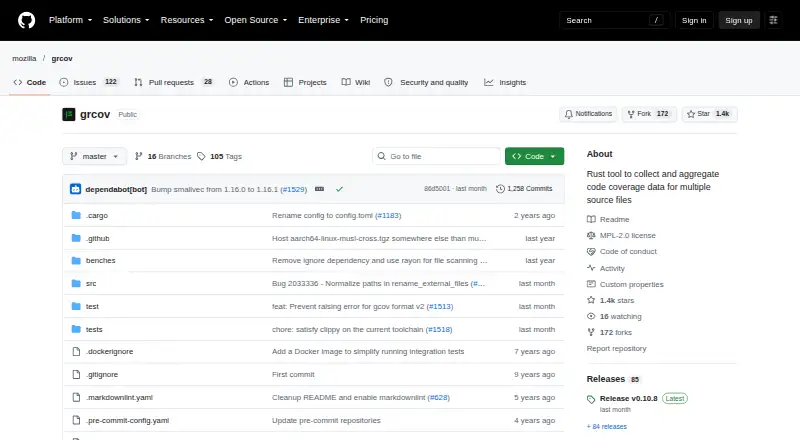
Task: Click the Go to file search field
Action: click(x=436, y=156)
